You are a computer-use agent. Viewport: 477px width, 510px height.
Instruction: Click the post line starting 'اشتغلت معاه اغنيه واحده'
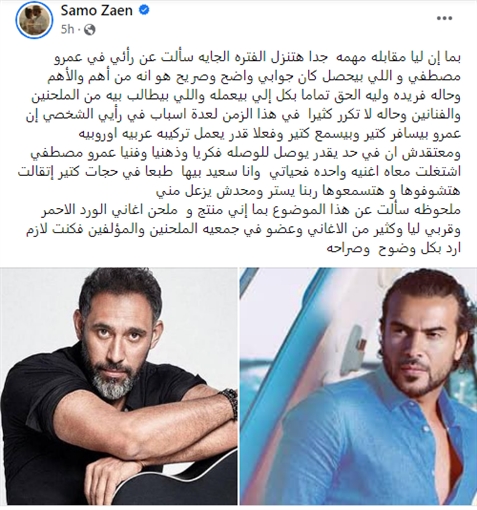[x=239, y=173]
